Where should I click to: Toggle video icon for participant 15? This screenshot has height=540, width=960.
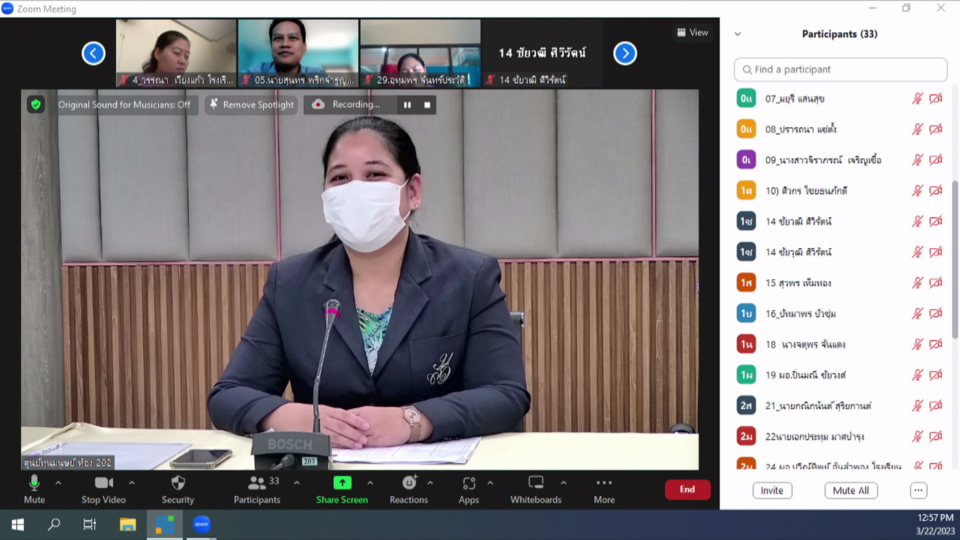pos(936,283)
